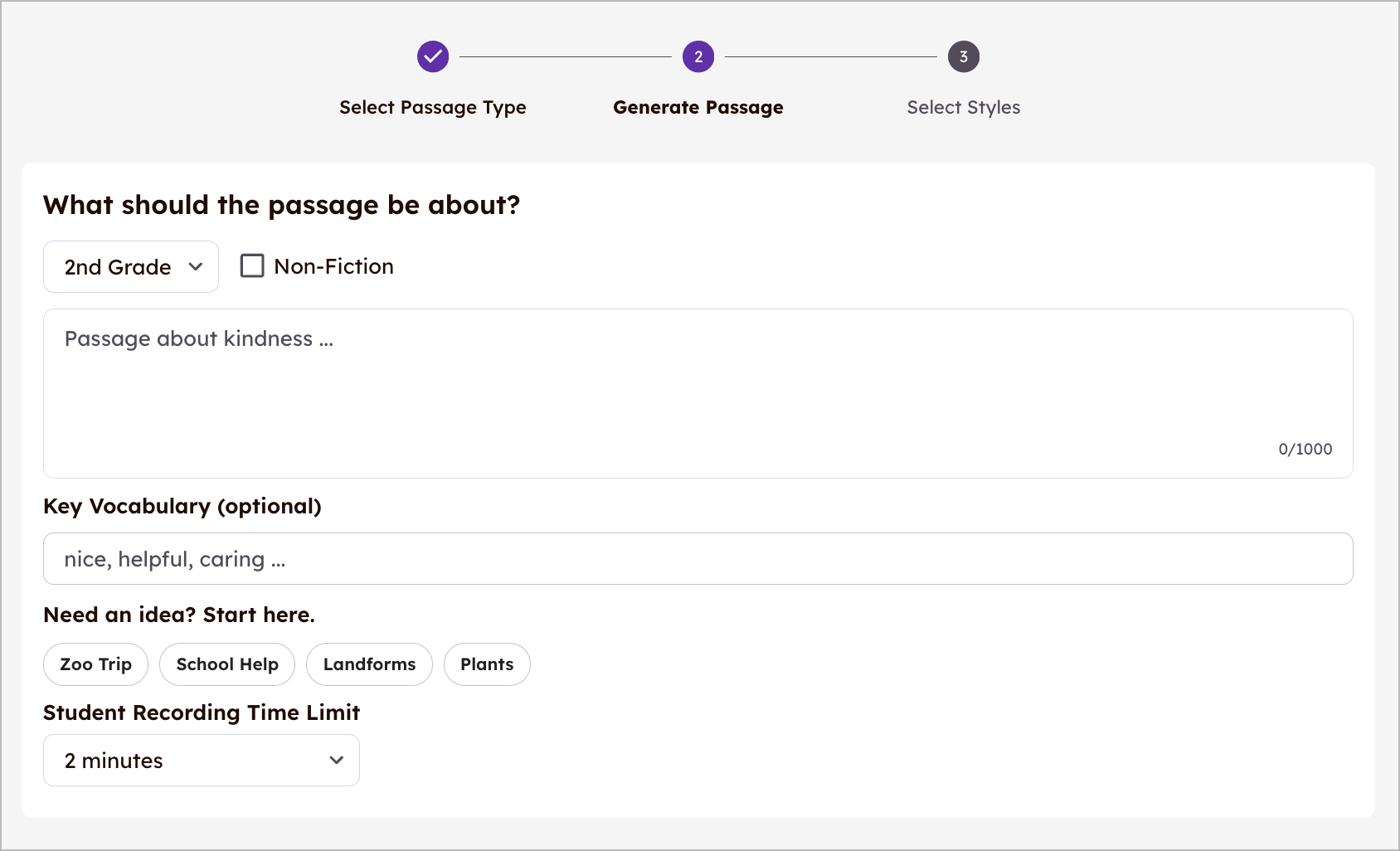The height and width of the screenshot is (851, 1400).
Task: Click the completed step checkmark icon
Action: [x=432, y=56]
